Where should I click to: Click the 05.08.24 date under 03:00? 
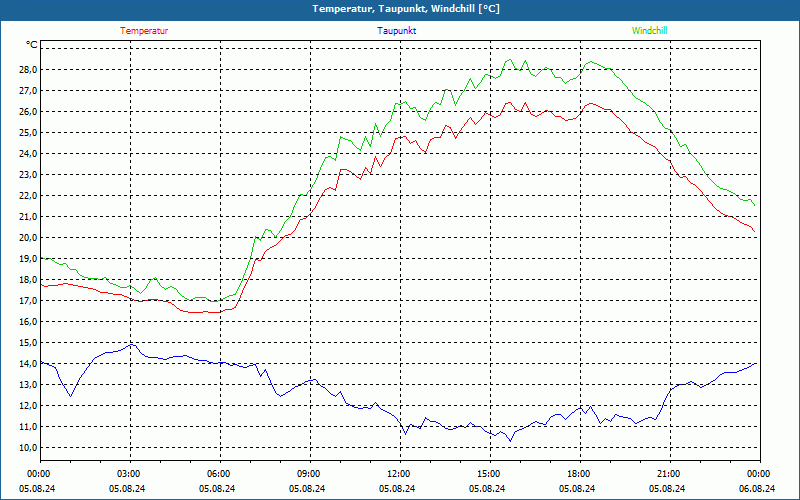coord(127,488)
